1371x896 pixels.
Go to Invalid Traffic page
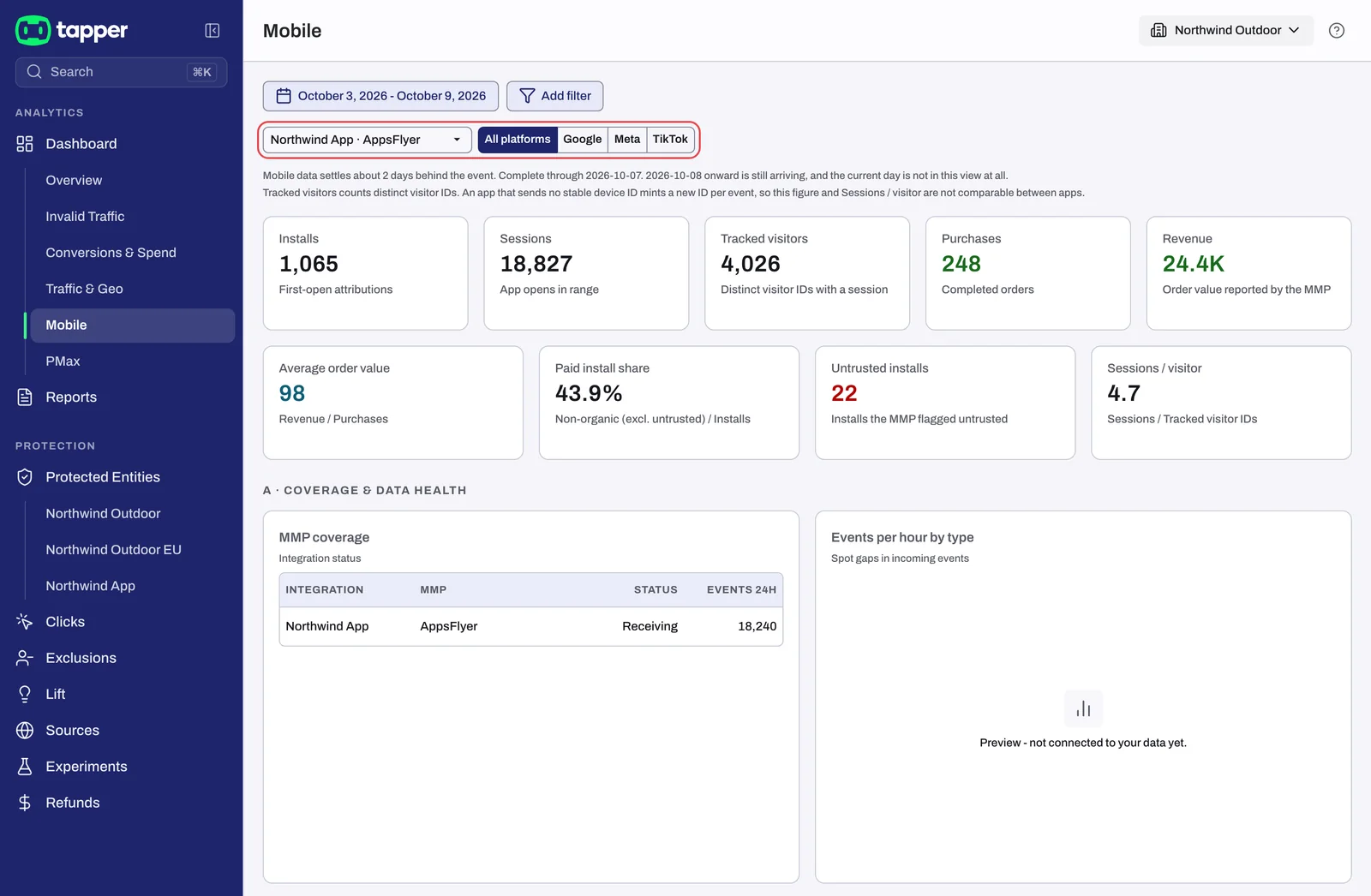pyautogui.click(x=85, y=217)
